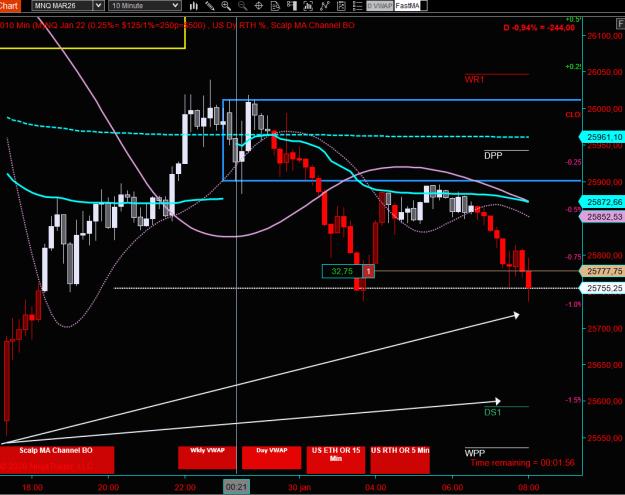Open the 10 Minute interval dropdown
This screenshot has height=495, width=625.
[175, 6]
